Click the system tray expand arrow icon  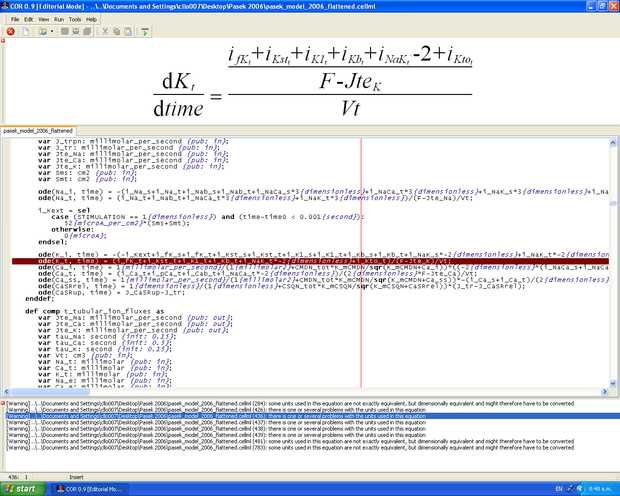point(580,489)
